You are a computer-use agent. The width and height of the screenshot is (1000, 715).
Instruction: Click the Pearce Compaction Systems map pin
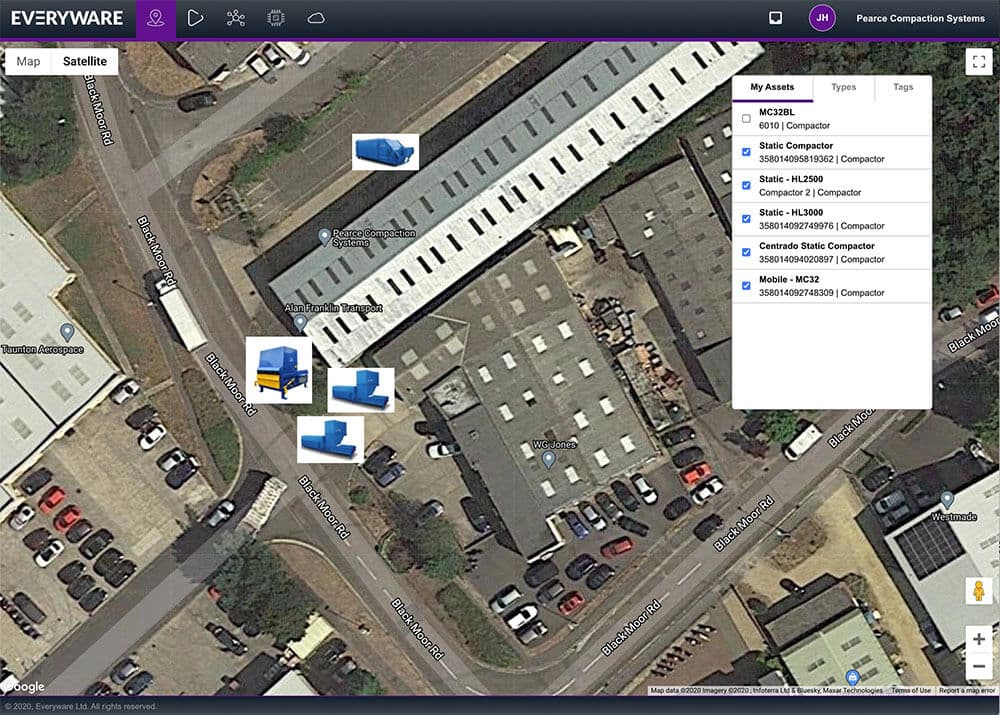click(x=325, y=237)
